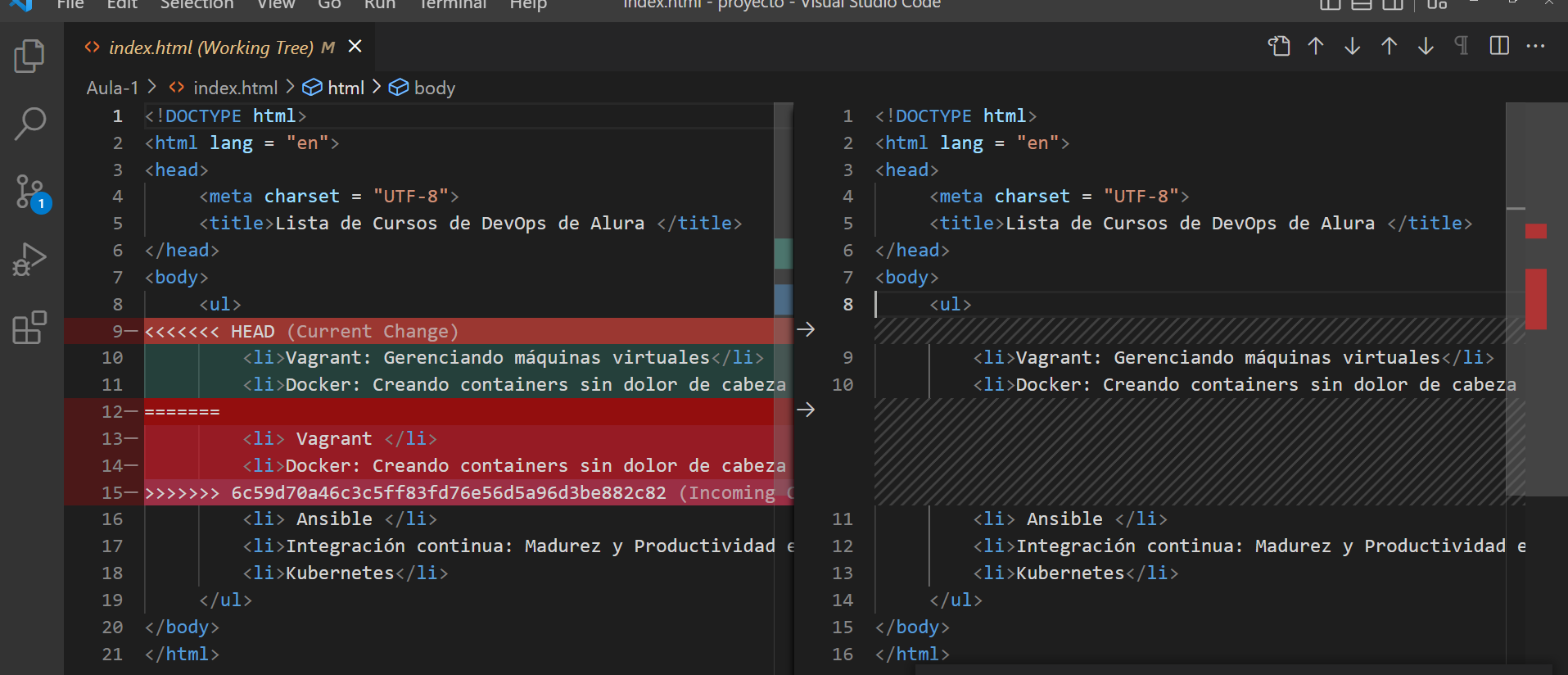Open the Help menu
Screen dimensions: 1568x675
[x=528, y=5]
